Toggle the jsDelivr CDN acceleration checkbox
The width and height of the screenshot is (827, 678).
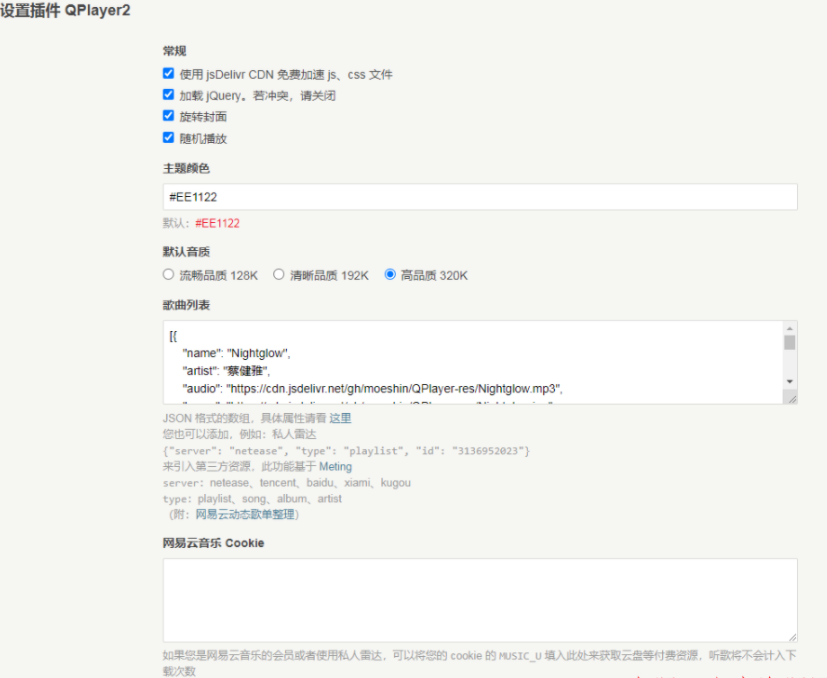point(168,74)
